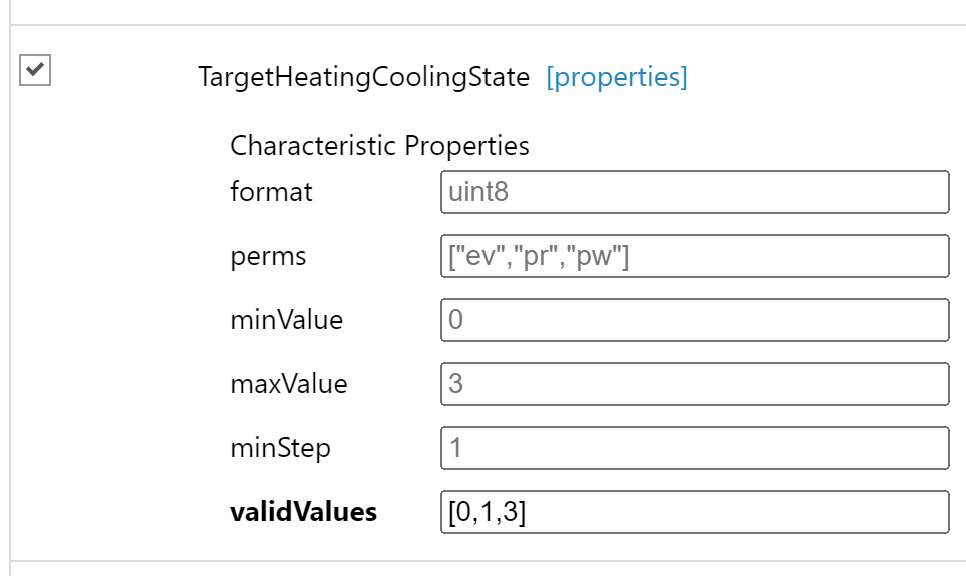The image size is (966, 576).
Task: Click empty space right of [properties] link
Action: point(820,77)
